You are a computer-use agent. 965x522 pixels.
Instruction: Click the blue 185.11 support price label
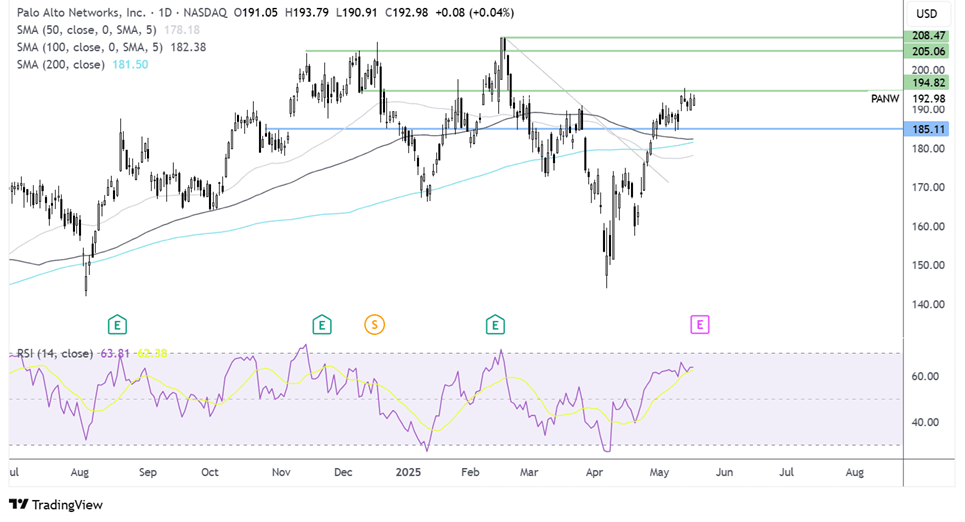click(926, 129)
